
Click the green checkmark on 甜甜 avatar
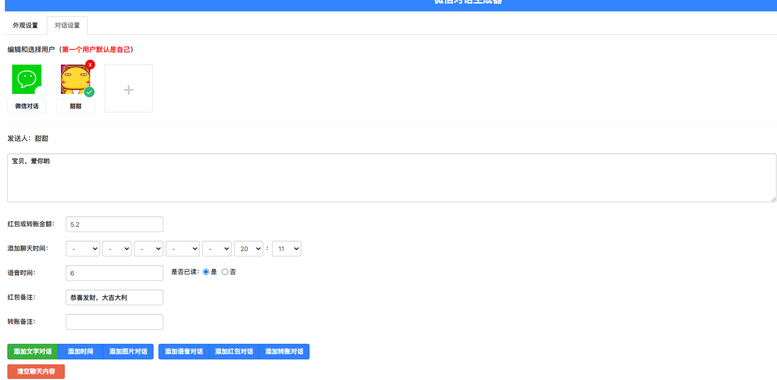click(x=89, y=92)
